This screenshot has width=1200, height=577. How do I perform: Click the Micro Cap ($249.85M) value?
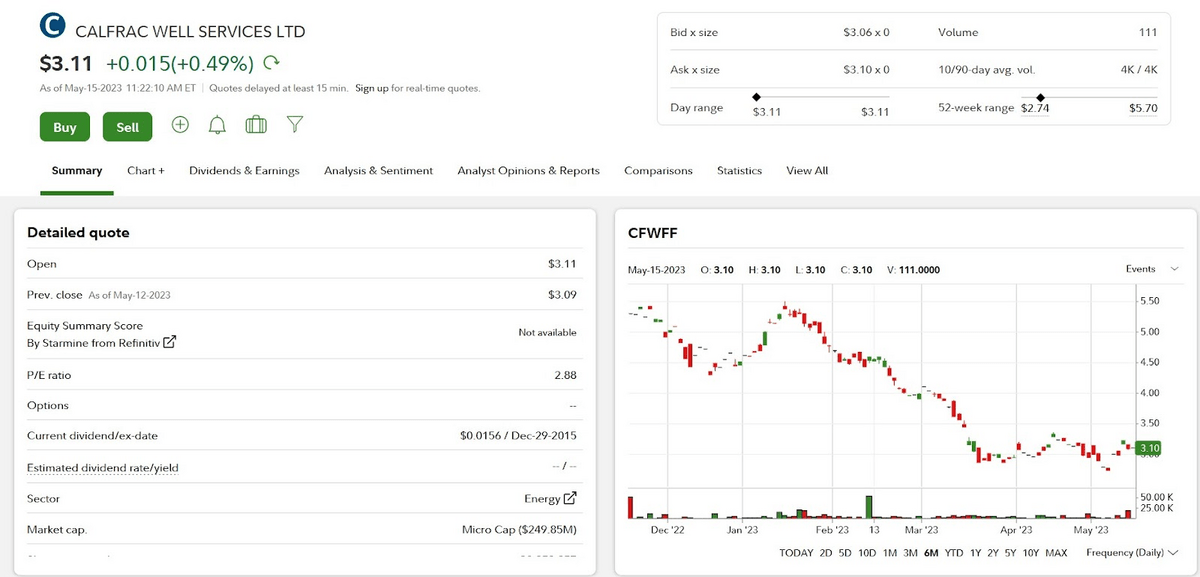tap(520, 530)
